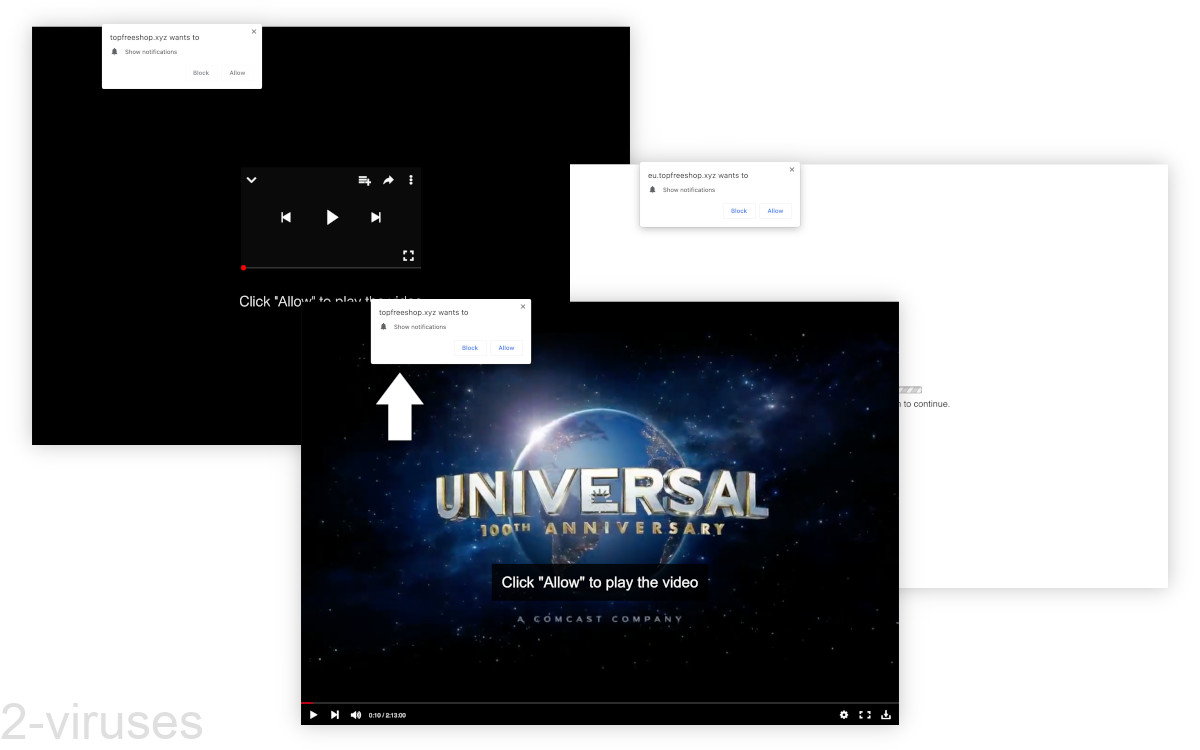Open the three-dot more options menu
The height and width of the screenshot is (750, 1200).
[x=410, y=180]
